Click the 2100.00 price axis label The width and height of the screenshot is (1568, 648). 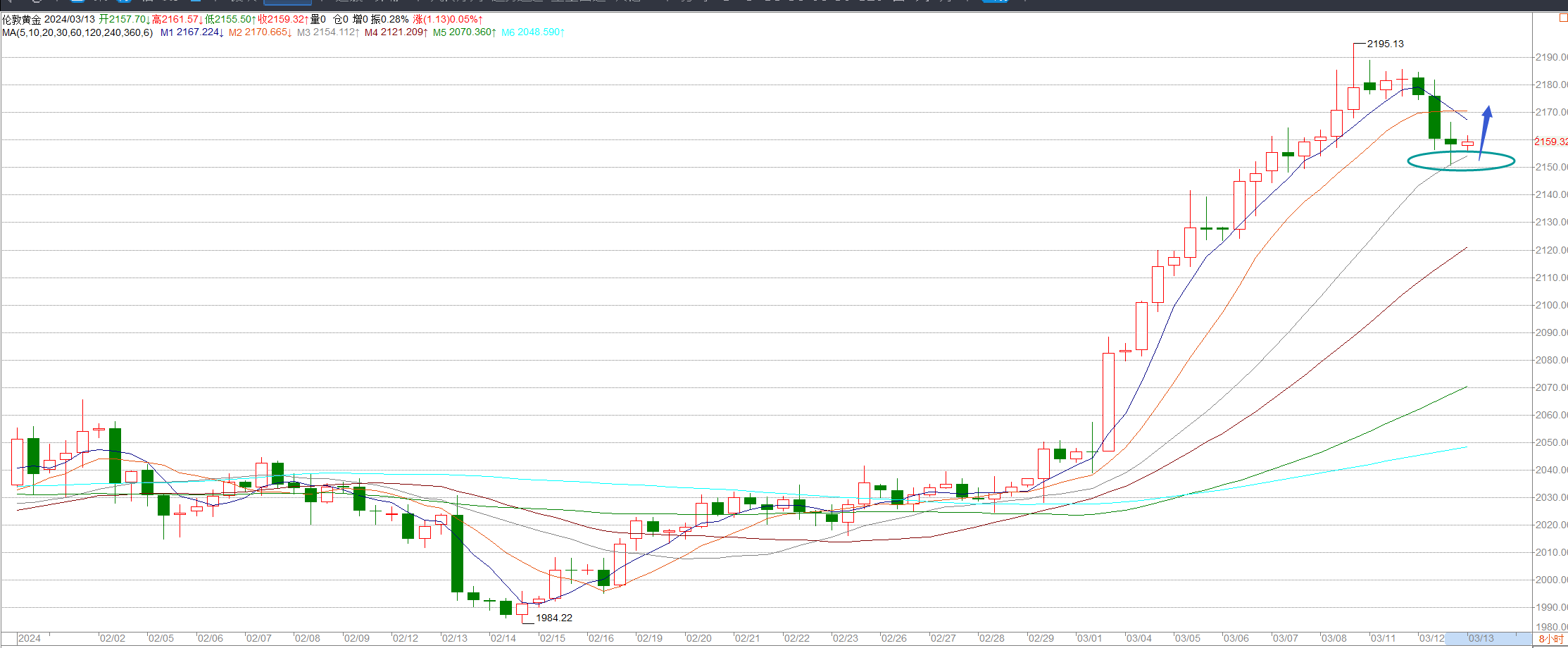1550,305
